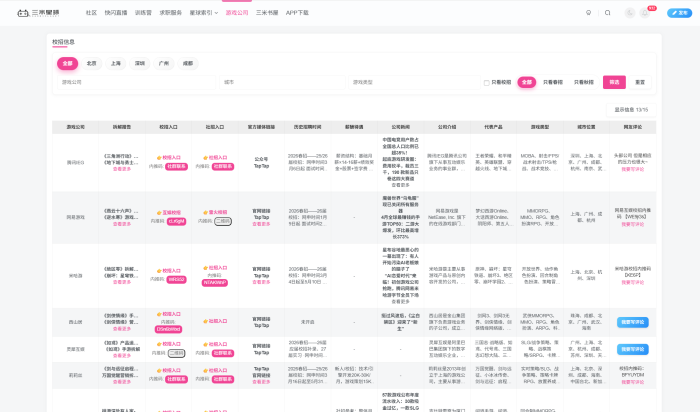Image resolution: width=700 pixels, height=412 pixels.
Task: Select the 成都 city filter pill
Action: (x=188, y=63)
